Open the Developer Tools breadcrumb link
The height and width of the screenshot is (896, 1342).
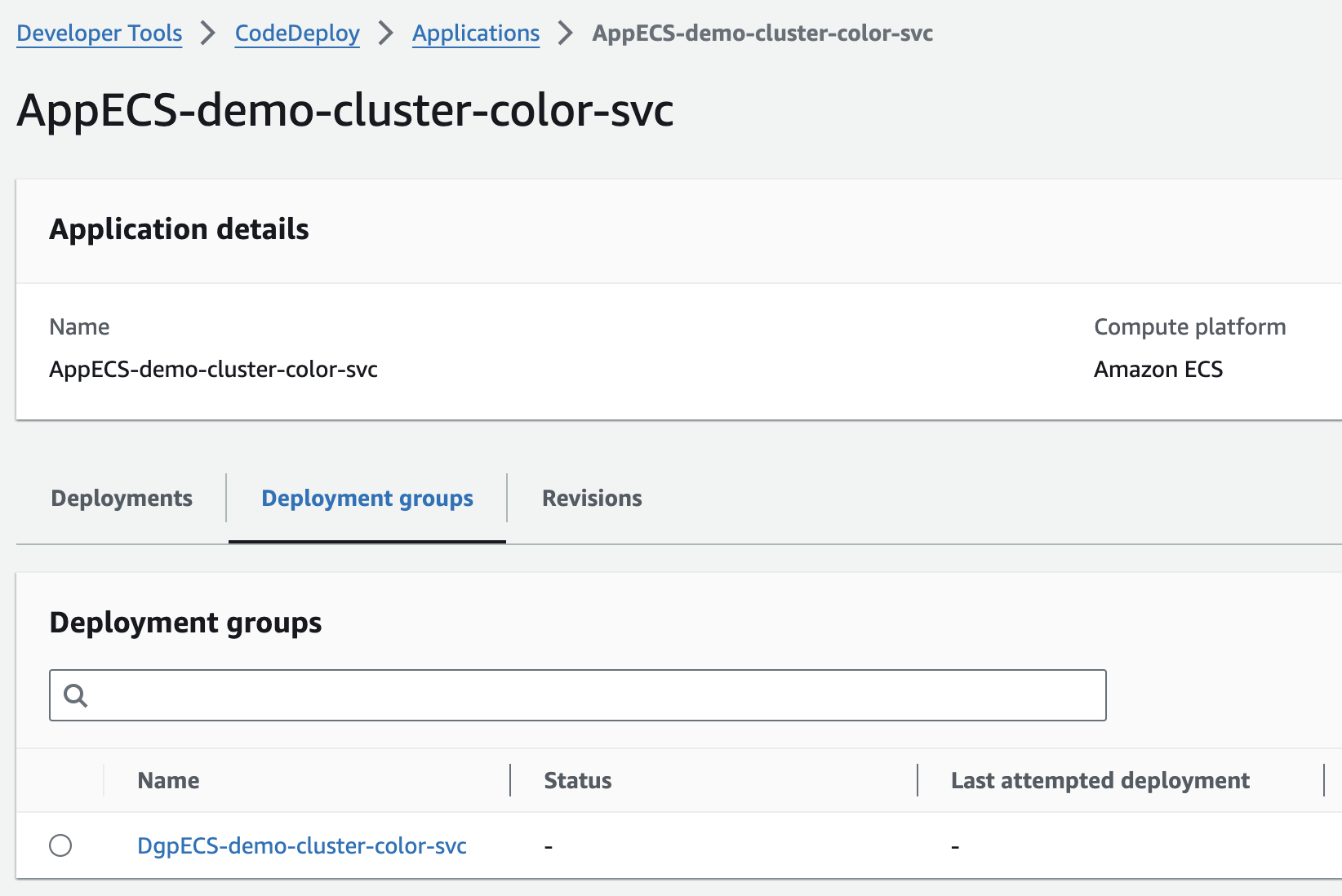99,33
